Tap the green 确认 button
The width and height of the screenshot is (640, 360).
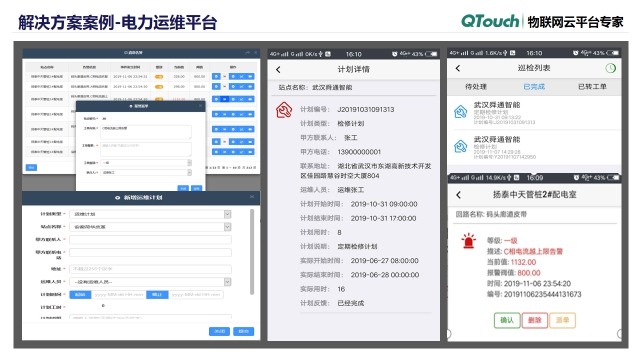(x=507, y=320)
